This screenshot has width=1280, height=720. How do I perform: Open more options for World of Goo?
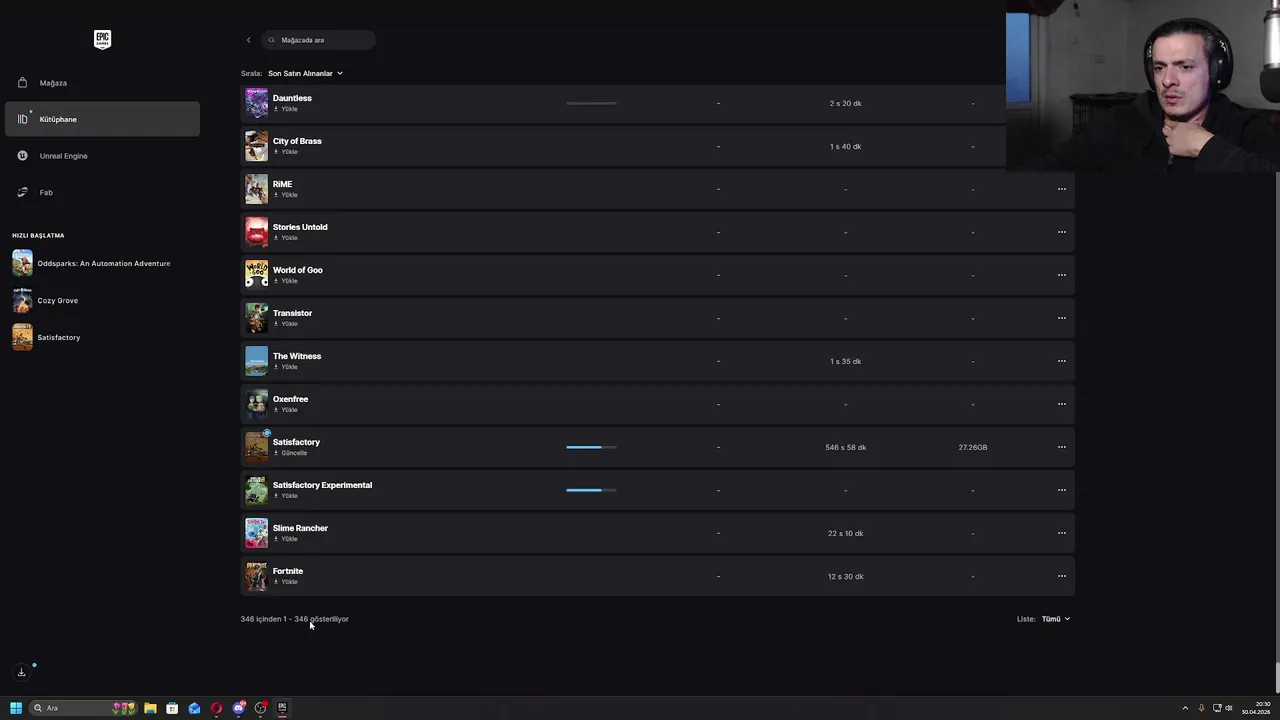1061,275
